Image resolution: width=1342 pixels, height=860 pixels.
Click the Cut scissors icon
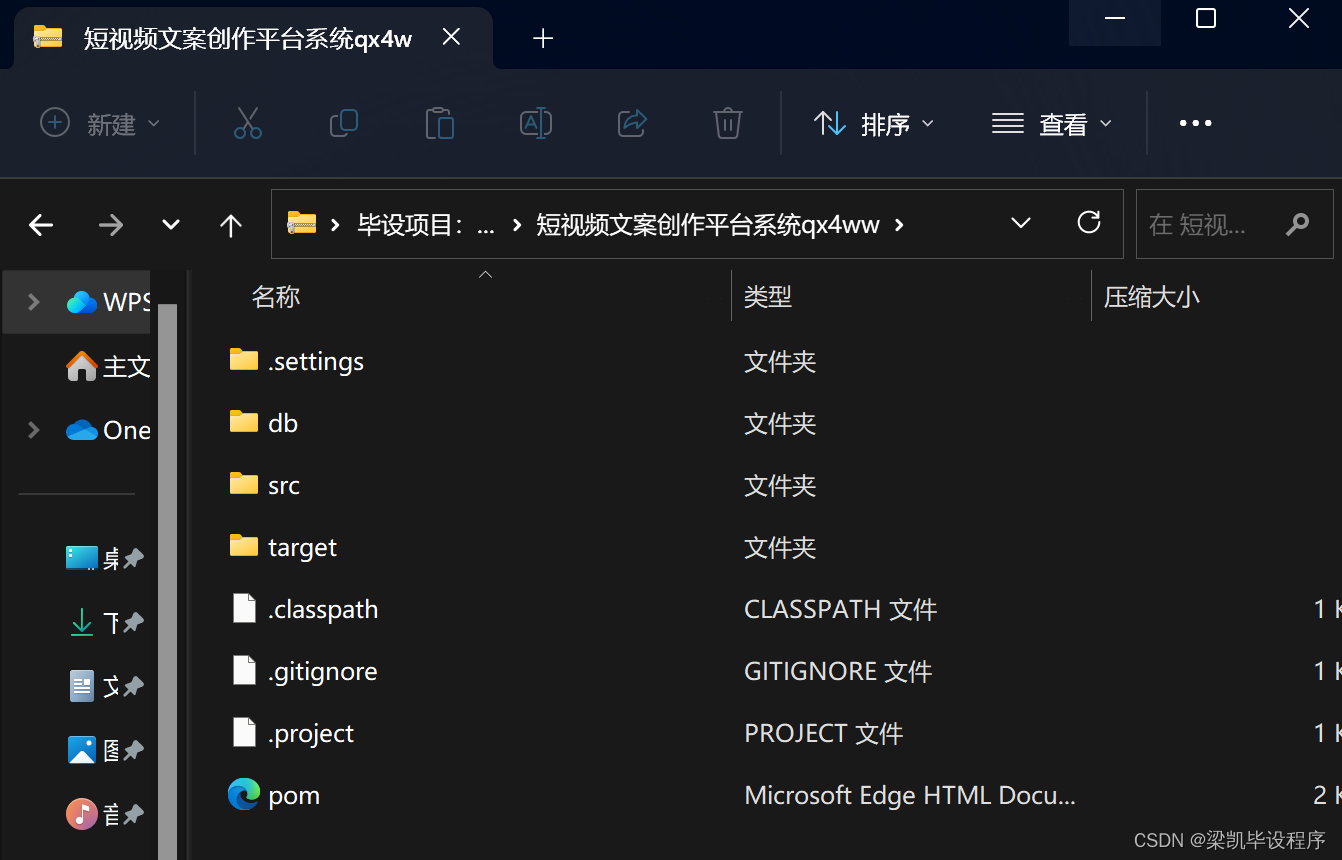click(247, 123)
